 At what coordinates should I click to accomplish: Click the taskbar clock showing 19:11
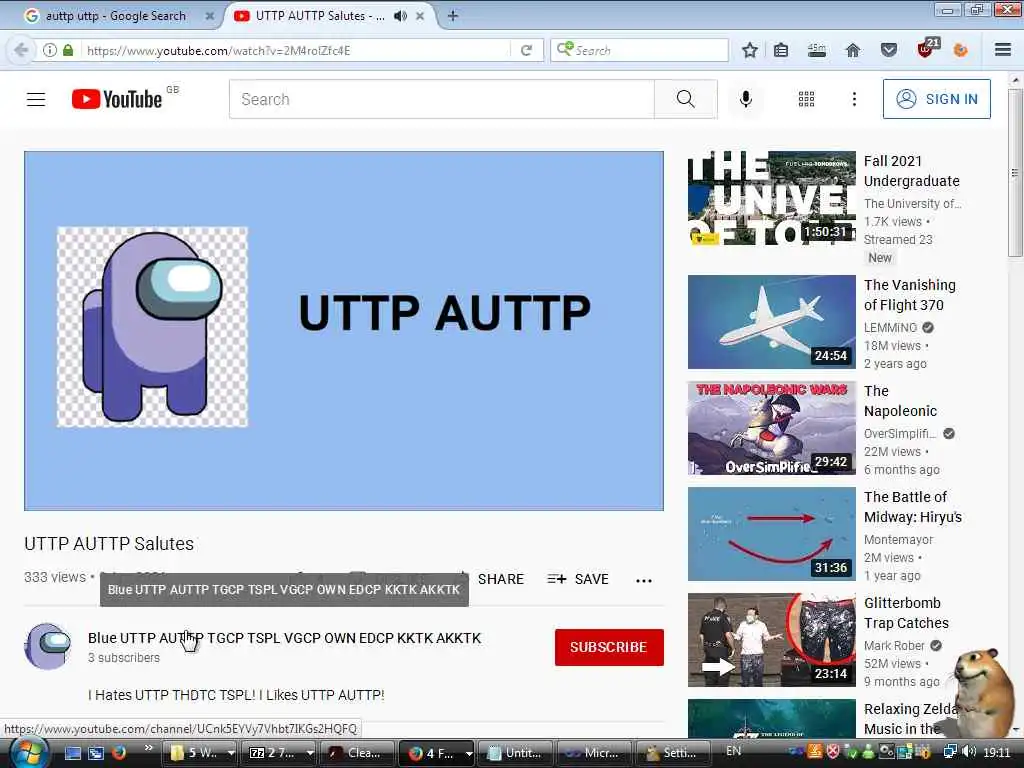point(997,752)
